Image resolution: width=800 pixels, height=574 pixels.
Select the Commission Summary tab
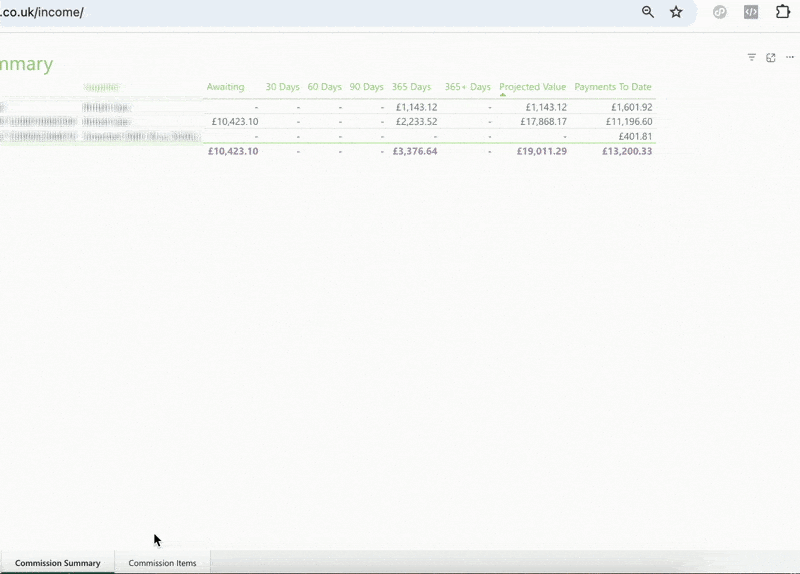click(x=58, y=563)
